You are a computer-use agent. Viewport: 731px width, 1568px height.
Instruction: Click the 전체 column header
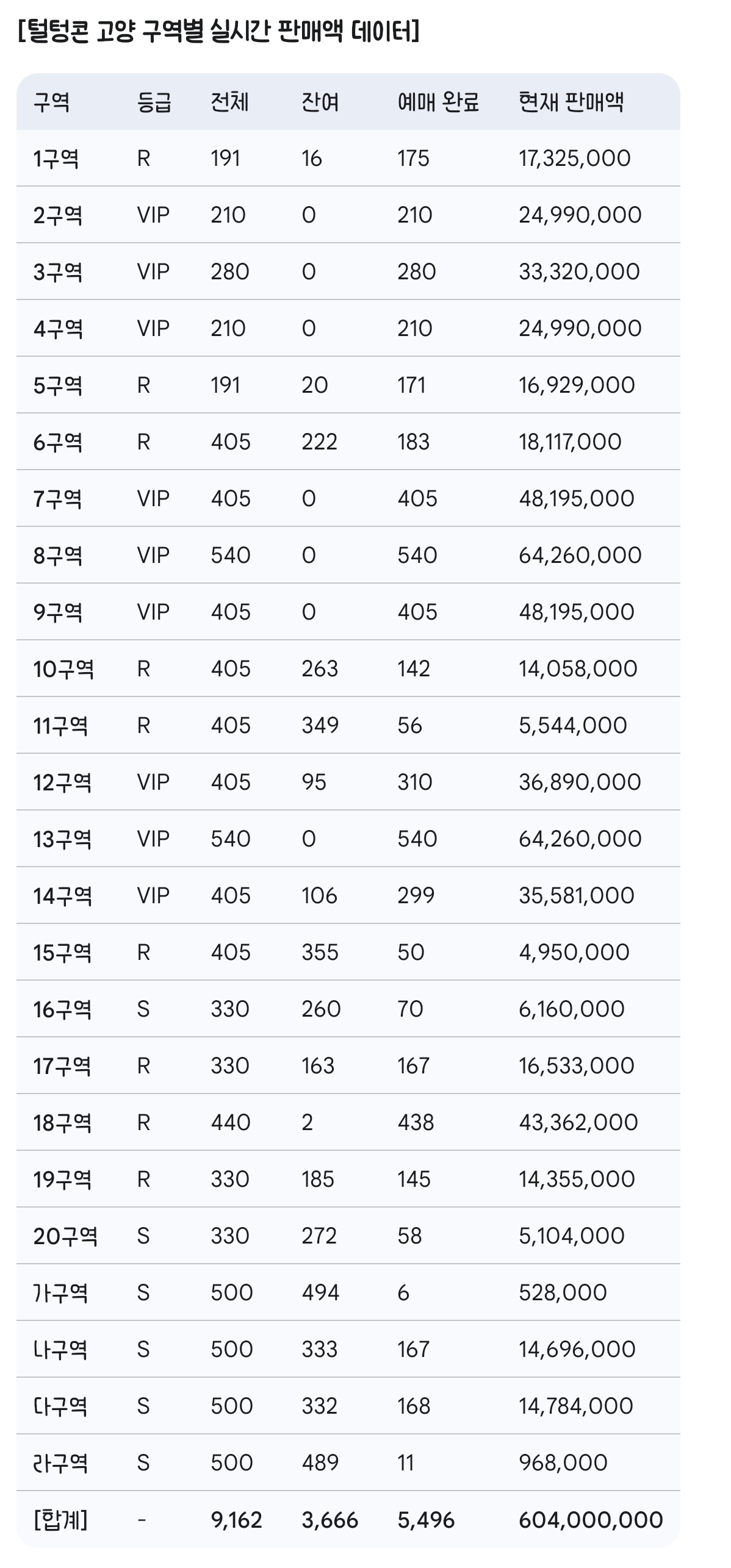[x=229, y=102]
